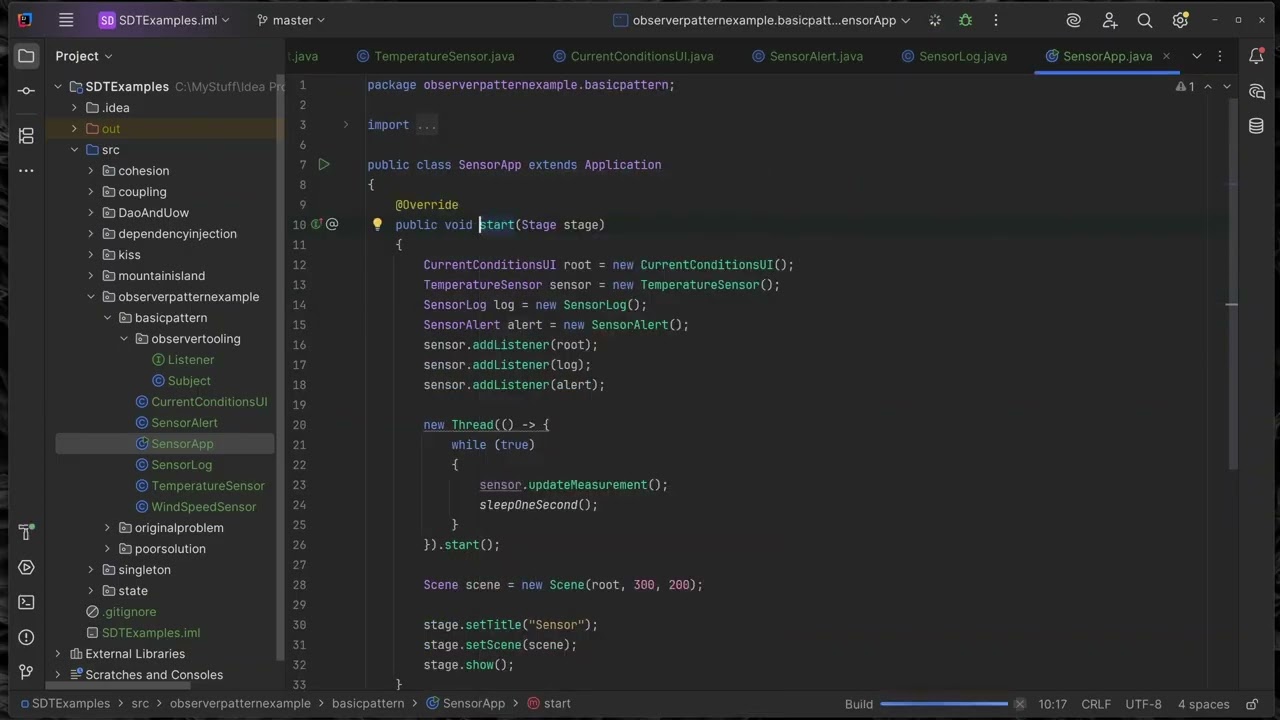
Task: Select WindSpeedSensor class in tree
Action: [x=203, y=507]
